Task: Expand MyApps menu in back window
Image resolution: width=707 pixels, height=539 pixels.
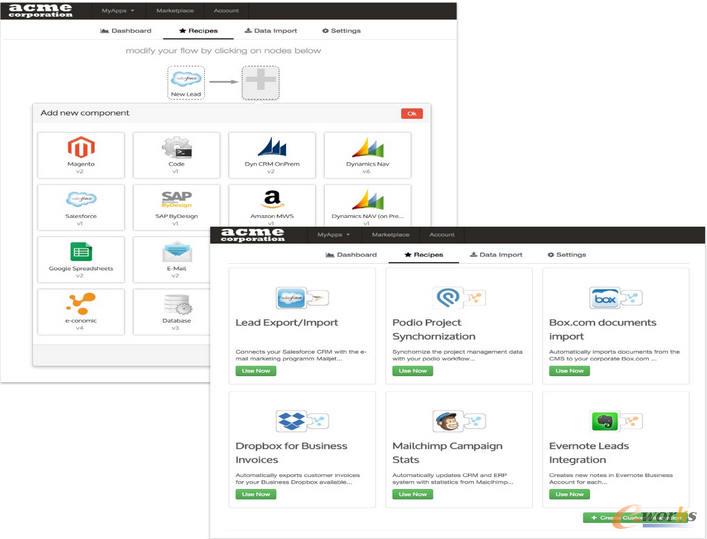Action: 116,10
